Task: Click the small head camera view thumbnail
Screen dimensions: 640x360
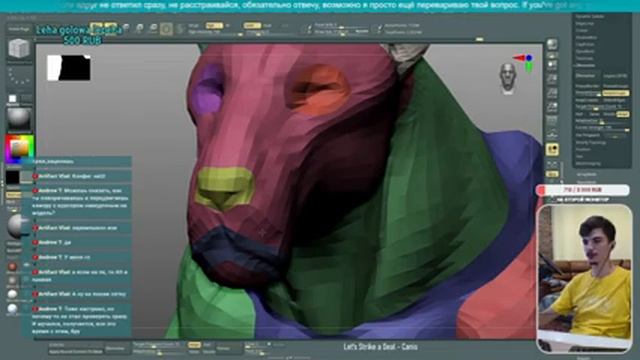Action: (508, 78)
